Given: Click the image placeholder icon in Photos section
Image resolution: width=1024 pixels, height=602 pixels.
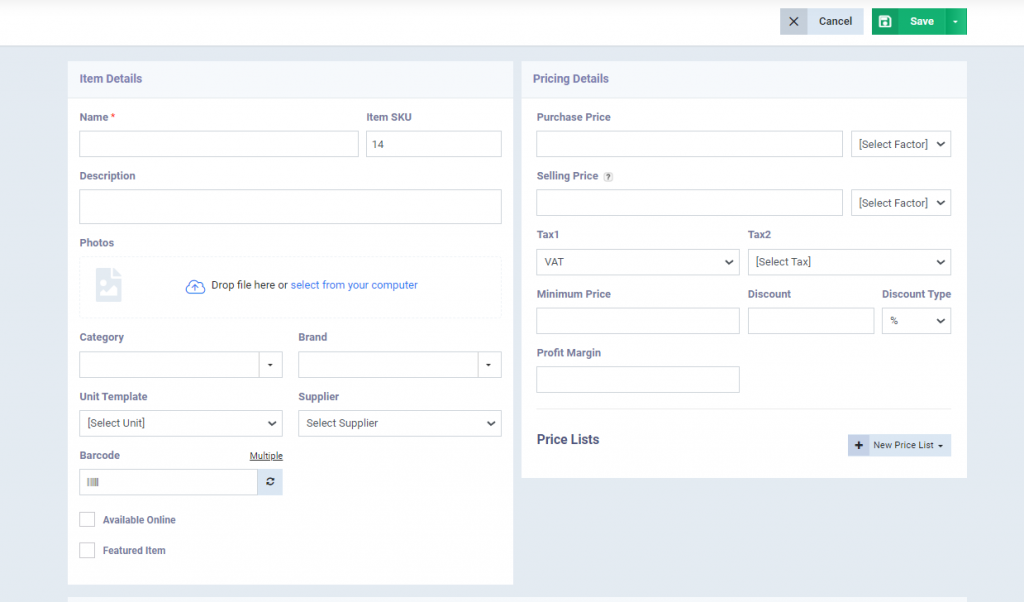Looking at the screenshot, I should tap(107, 284).
